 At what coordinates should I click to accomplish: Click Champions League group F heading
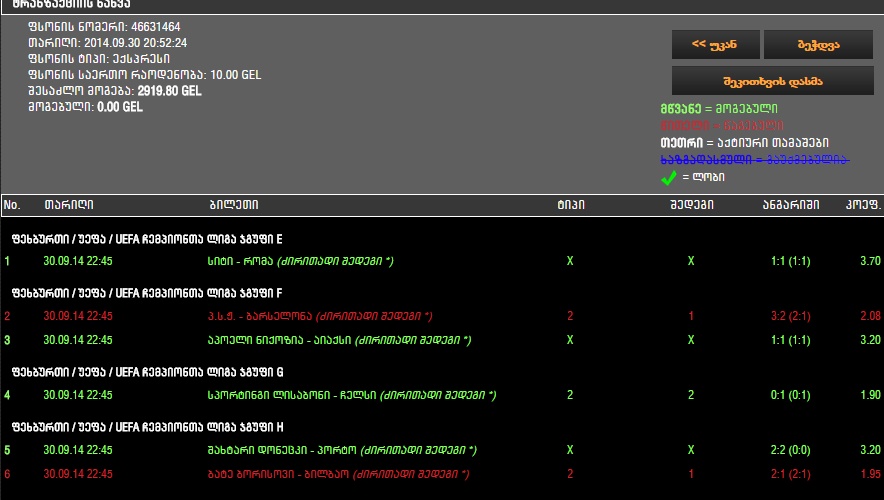pos(147,293)
